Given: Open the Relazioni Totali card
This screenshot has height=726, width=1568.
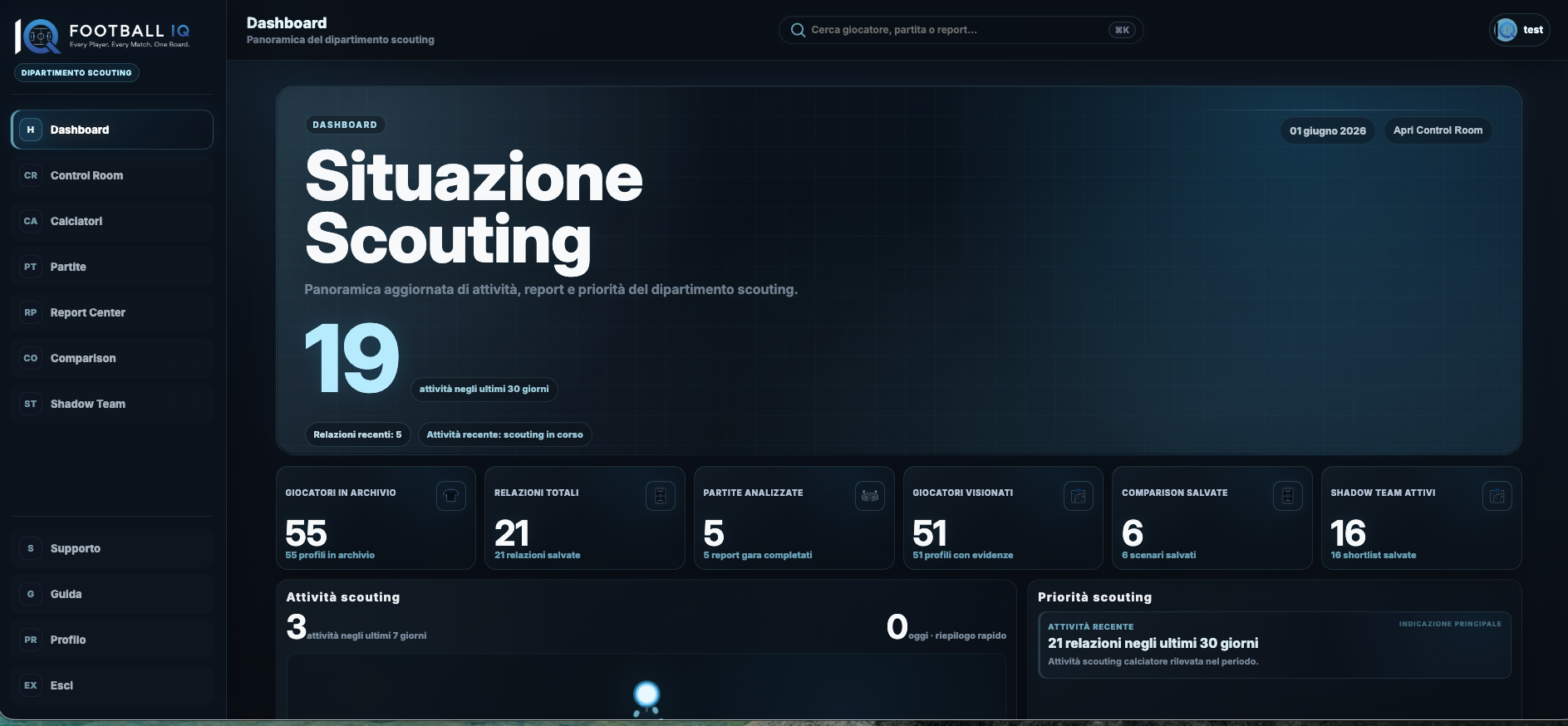Looking at the screenshot, I should 585,518.
